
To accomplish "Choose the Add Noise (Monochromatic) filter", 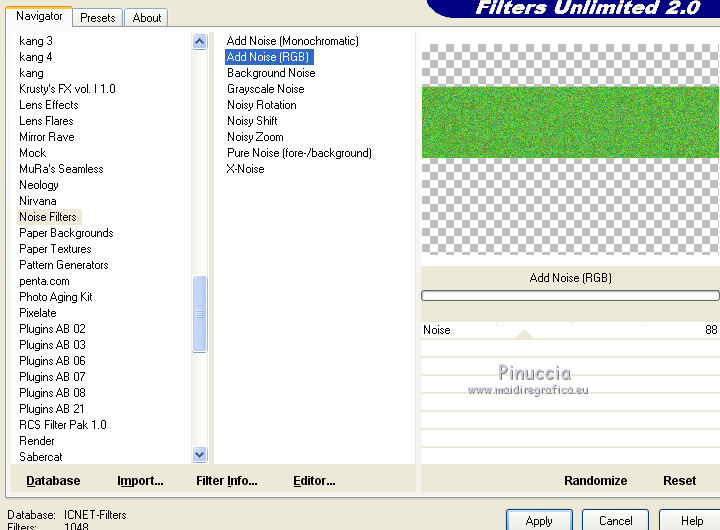I will [292, 41].
